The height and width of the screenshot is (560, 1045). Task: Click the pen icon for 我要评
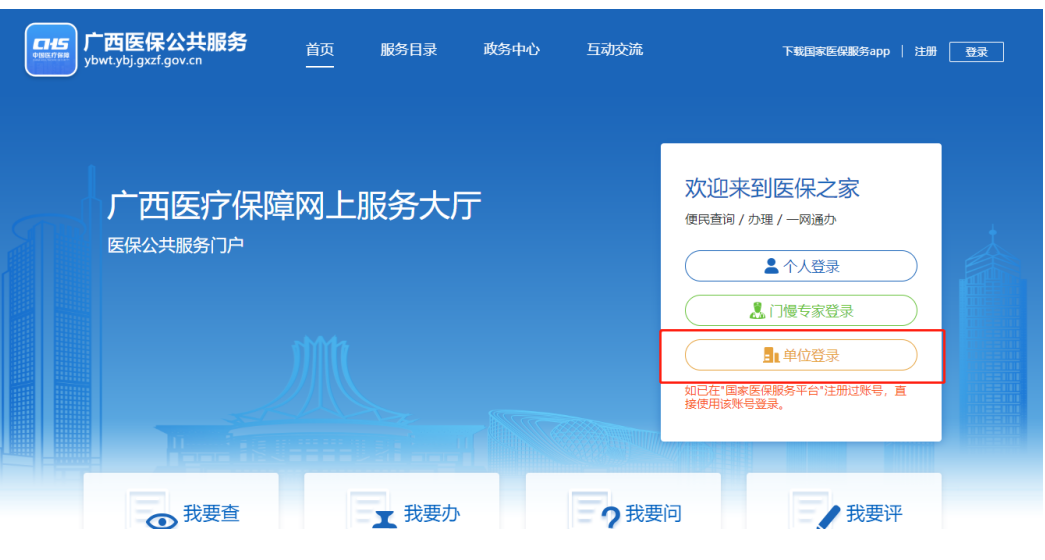(828, 518)
